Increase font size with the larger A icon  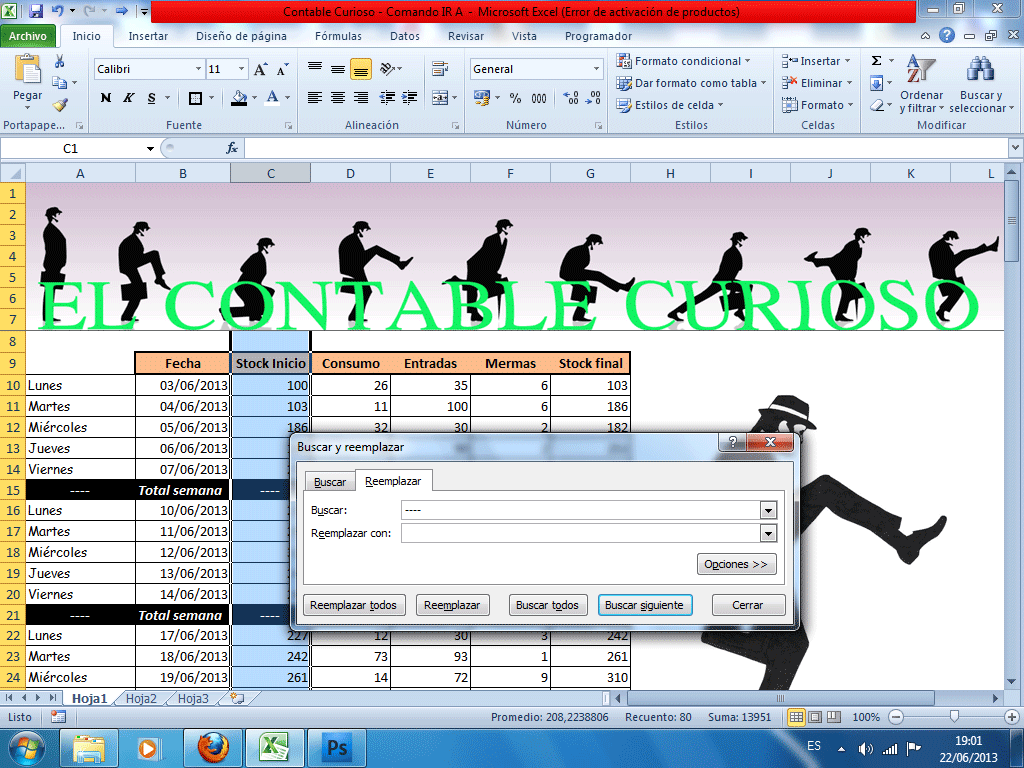260,69
